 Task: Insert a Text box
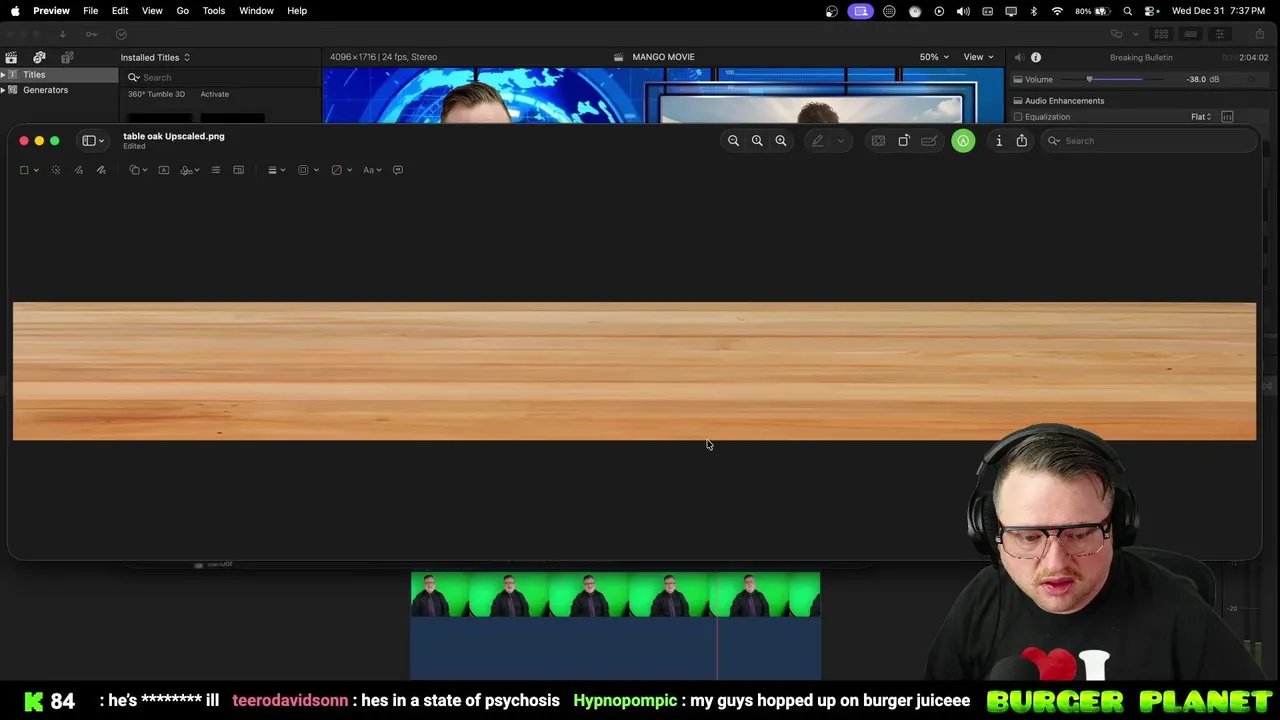164,170
